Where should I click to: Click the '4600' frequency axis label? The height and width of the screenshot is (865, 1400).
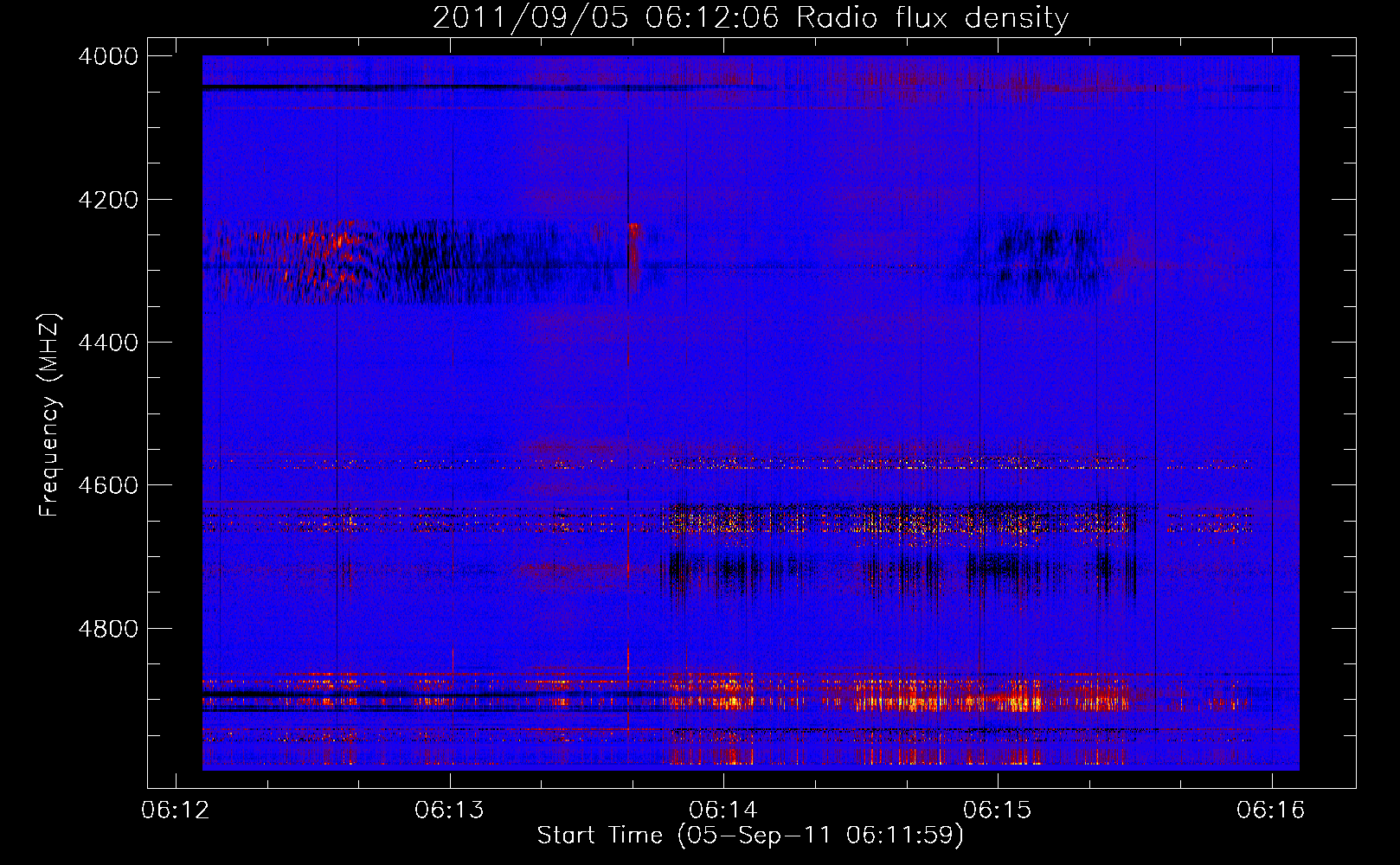(x=108, y=485)
